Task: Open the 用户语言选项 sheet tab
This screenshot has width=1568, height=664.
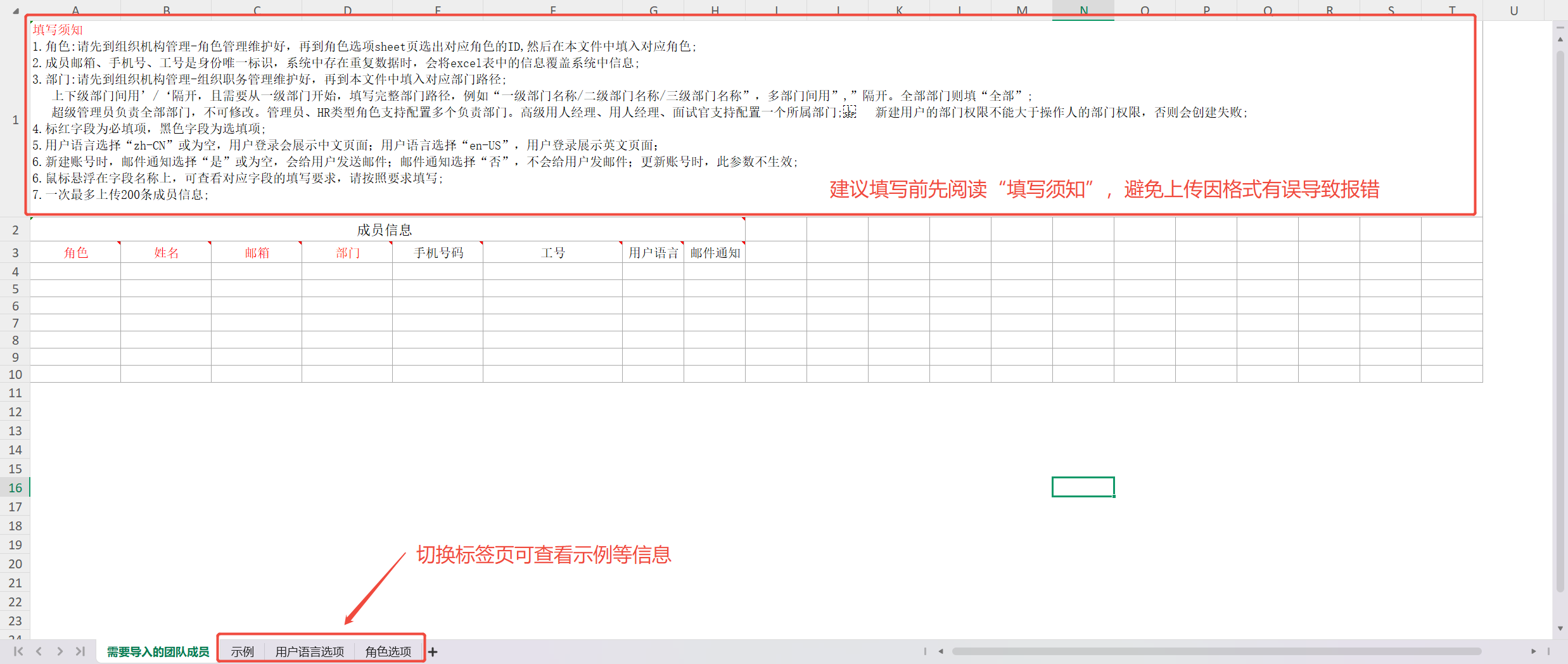Action: 309,651
